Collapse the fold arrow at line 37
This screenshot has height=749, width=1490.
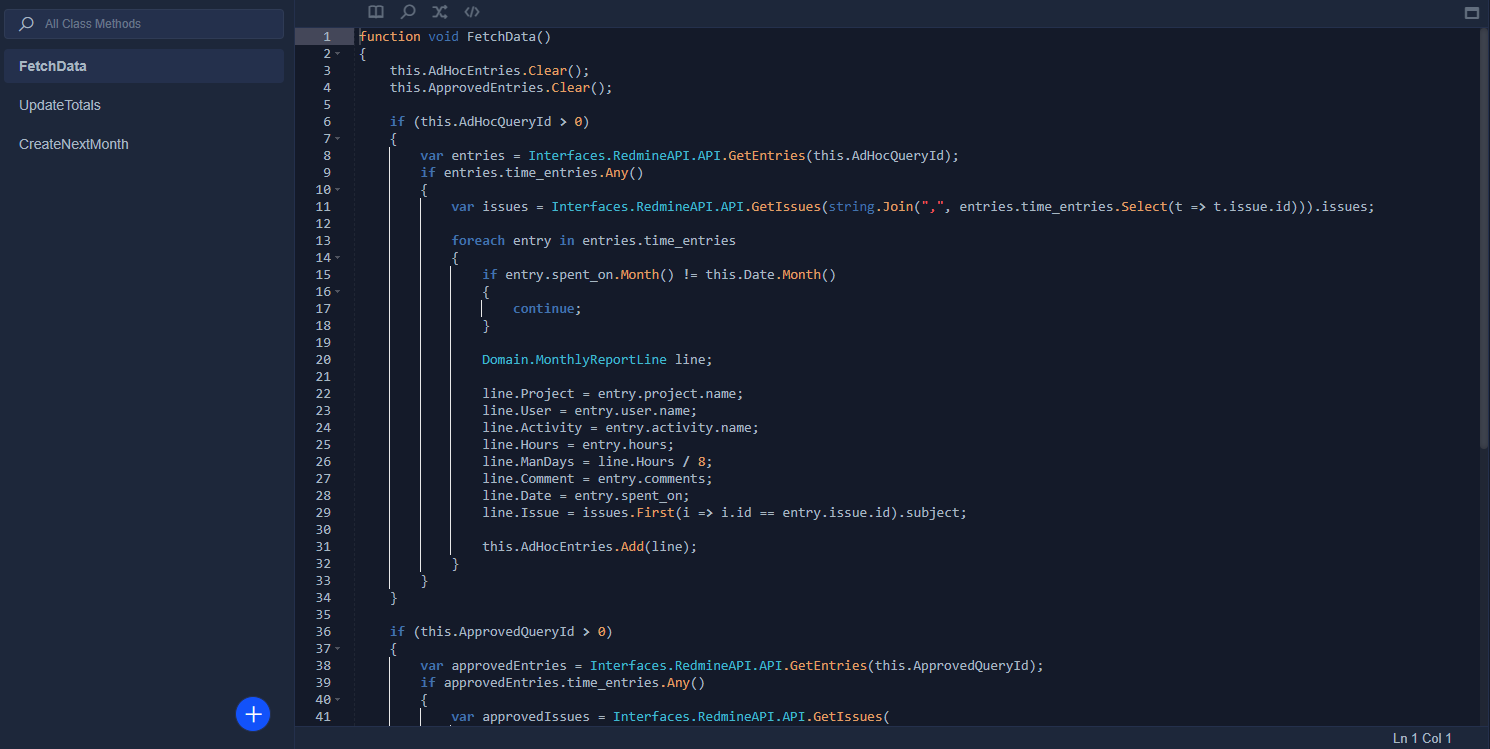[338, 649]
